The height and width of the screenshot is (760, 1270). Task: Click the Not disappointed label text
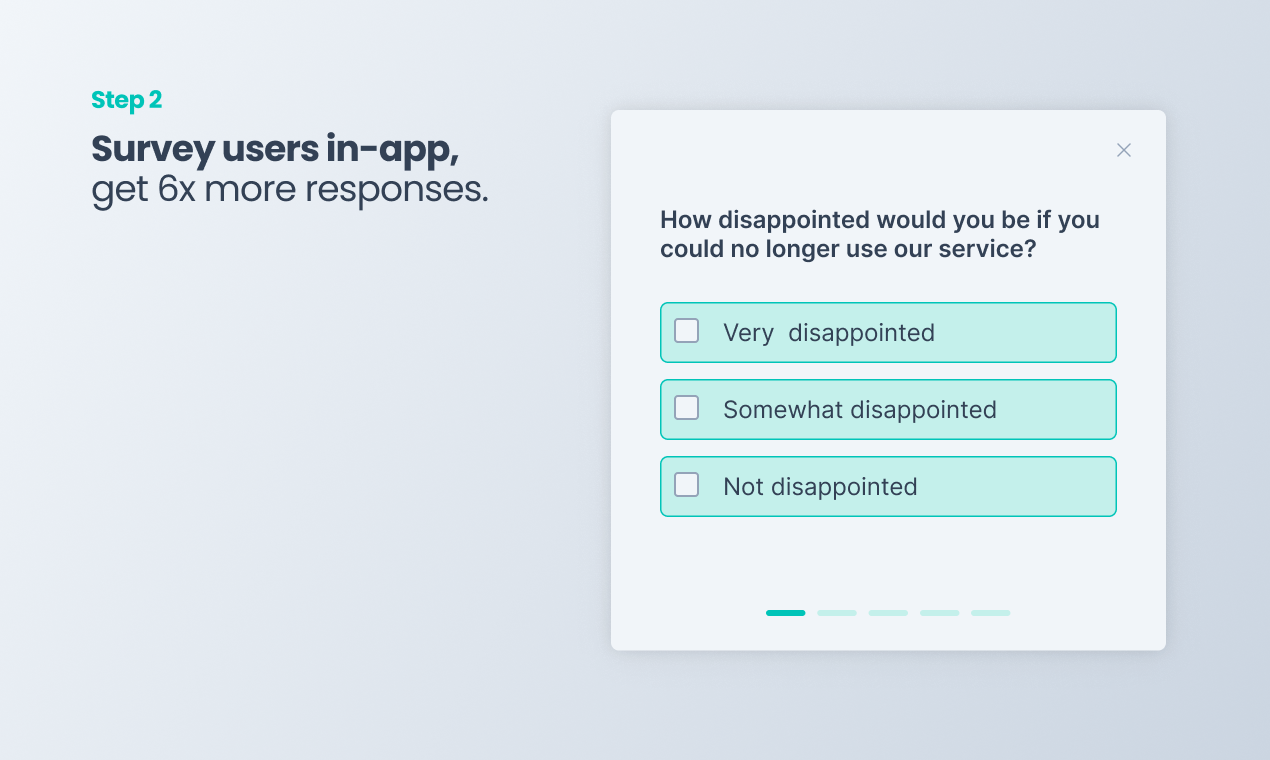tap(820, 487)
